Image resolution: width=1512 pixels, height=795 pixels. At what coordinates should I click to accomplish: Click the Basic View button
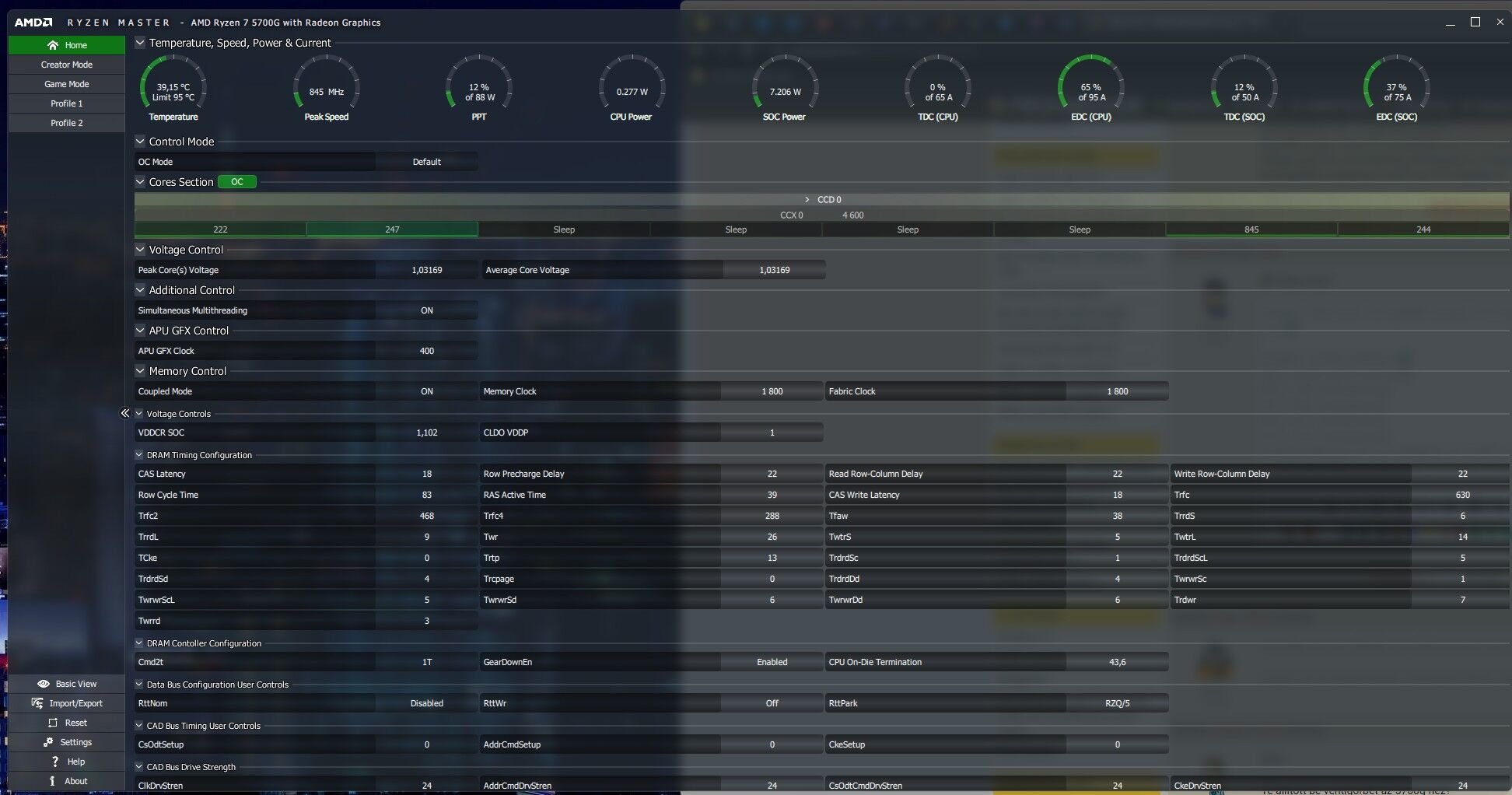click(x=66, y=684)
